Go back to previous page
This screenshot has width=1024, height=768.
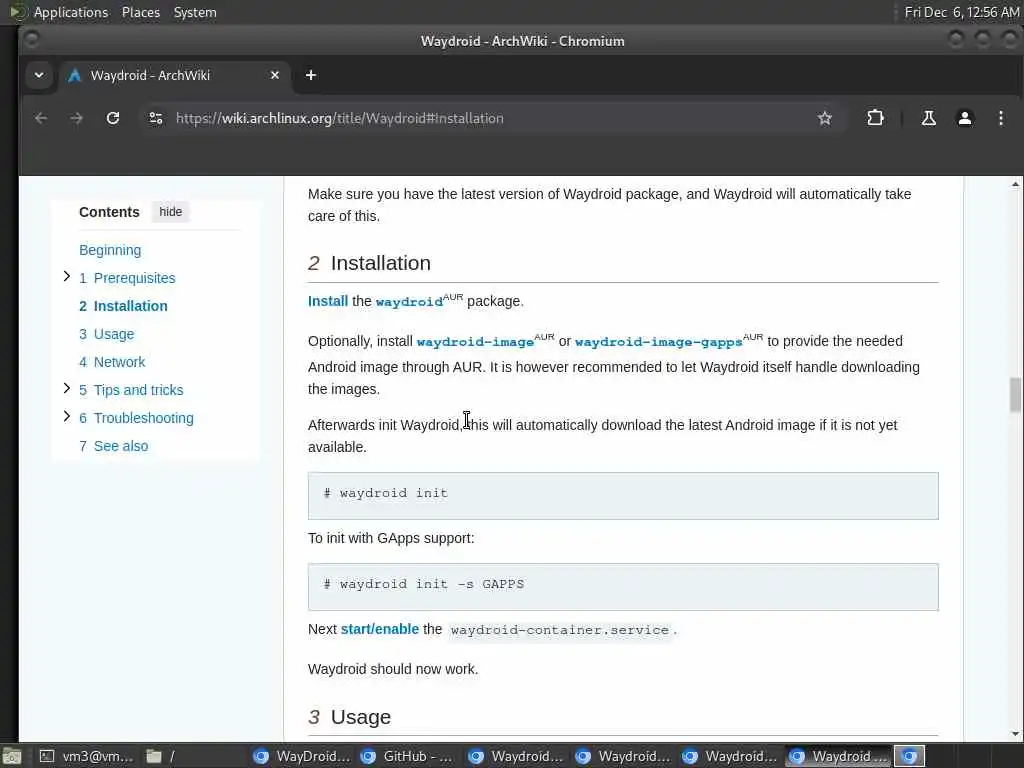pyautogui.click(x=41, y=118)
